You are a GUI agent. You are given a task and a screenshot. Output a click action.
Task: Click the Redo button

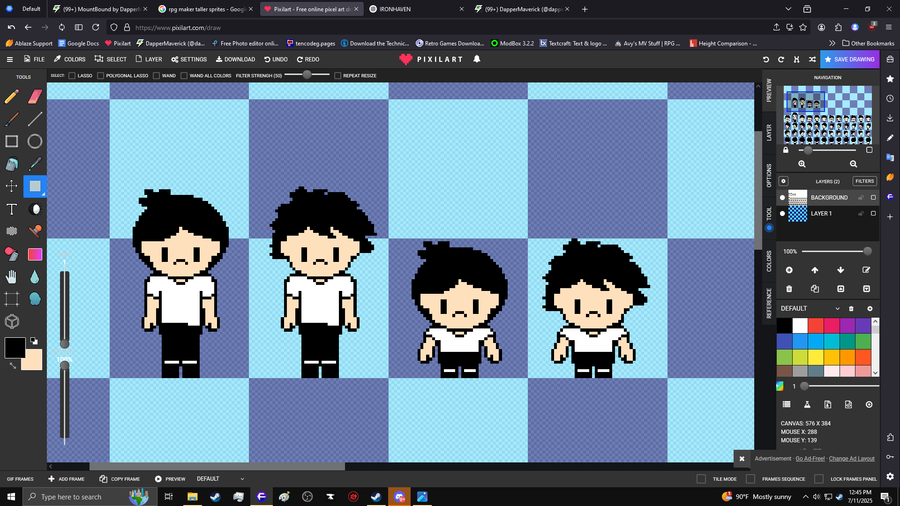pyautogui.click(x=308, y=59)
